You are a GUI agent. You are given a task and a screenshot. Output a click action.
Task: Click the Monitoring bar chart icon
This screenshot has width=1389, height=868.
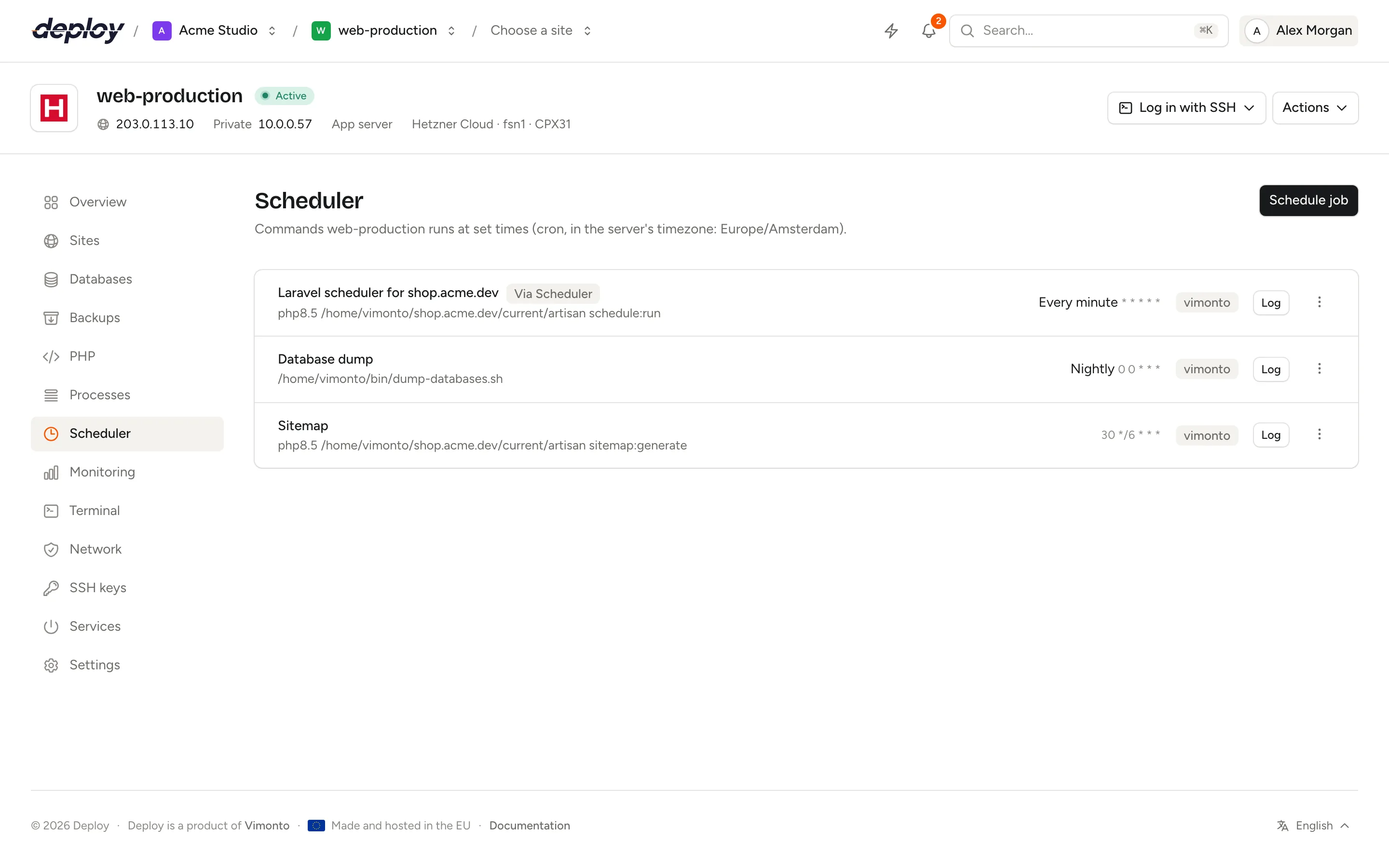coord(51,473)
